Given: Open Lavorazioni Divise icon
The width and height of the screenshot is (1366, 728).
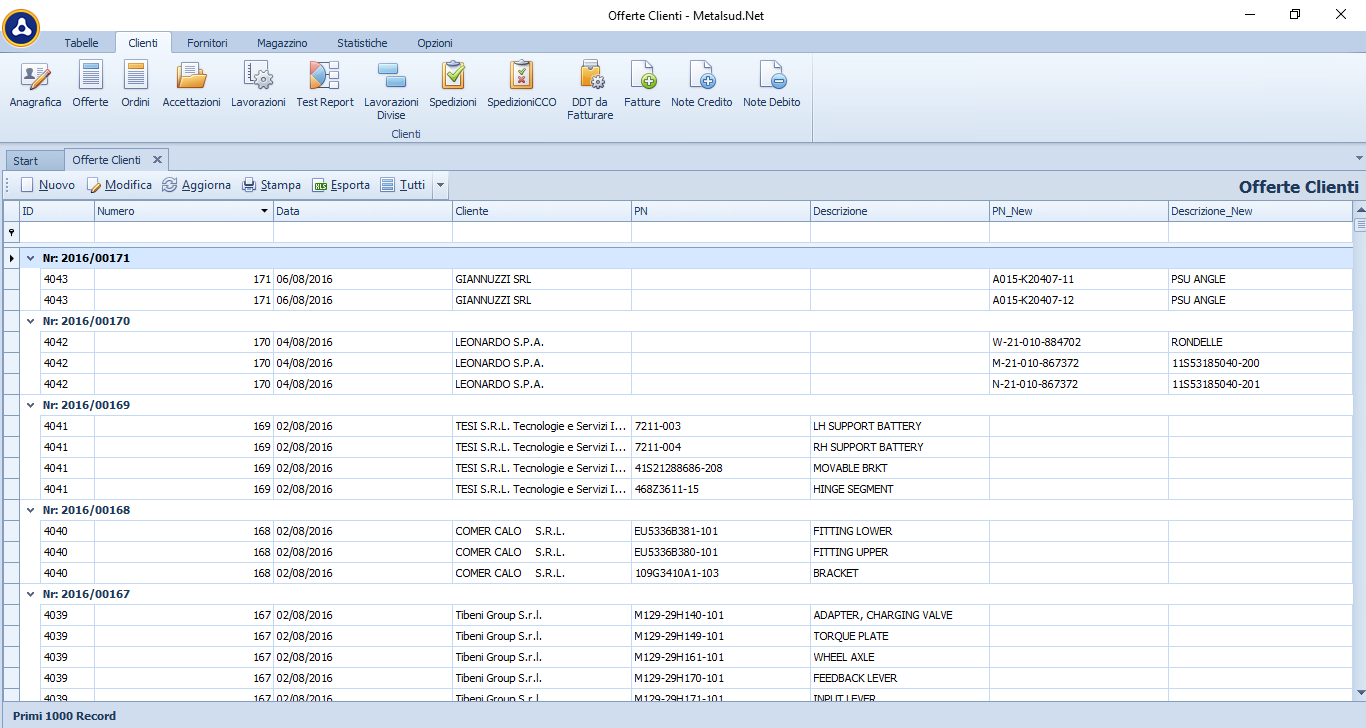Looking at the screenshot, I should pos(391,91).
